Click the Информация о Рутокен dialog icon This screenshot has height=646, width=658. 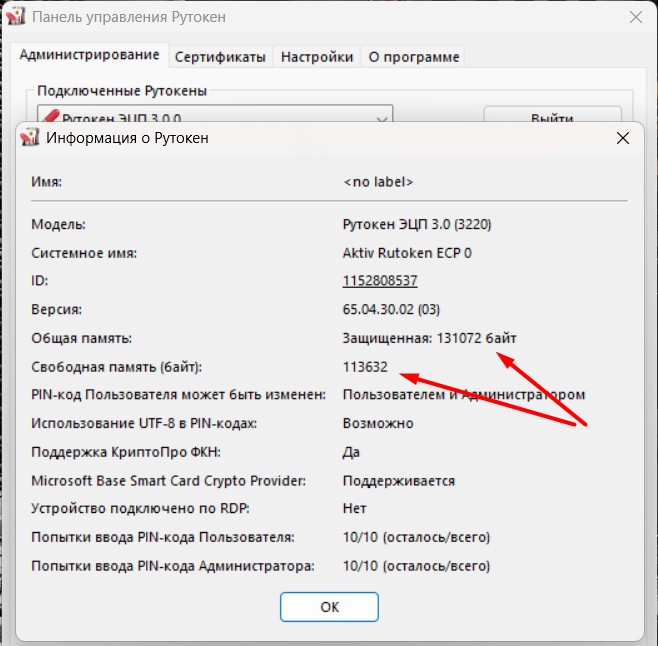coord(30,137)
